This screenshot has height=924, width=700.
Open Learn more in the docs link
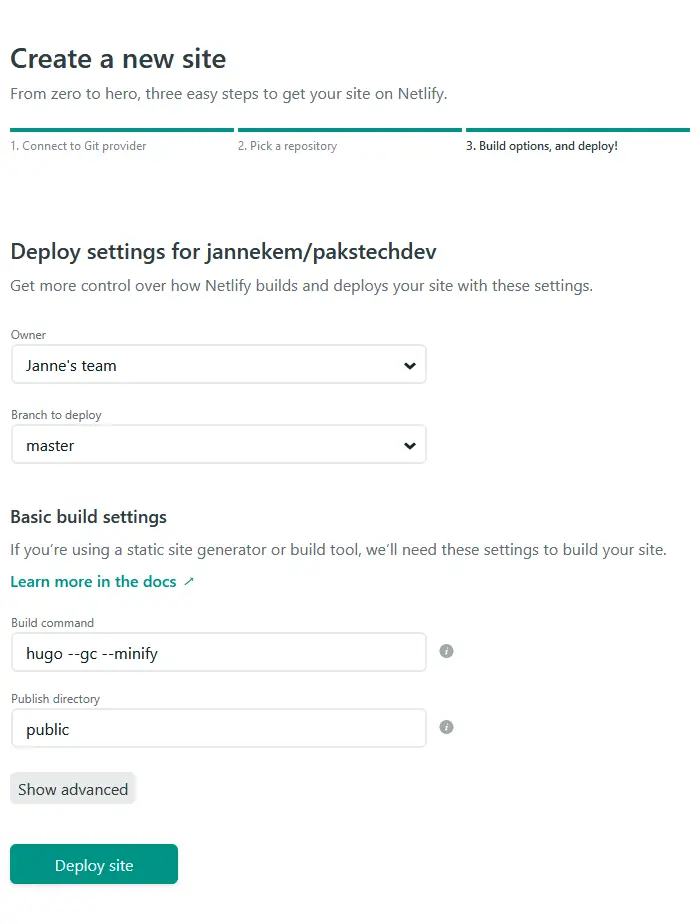tap(93, 582)
